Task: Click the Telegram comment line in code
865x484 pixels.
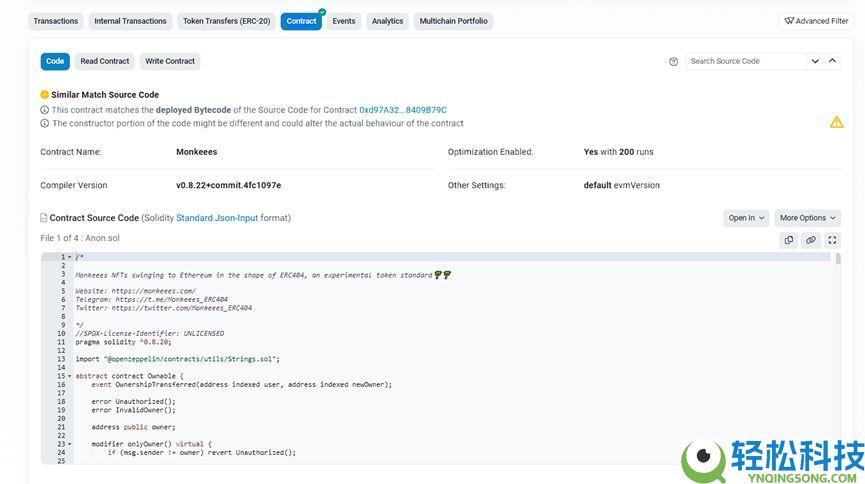Action: 152,300
